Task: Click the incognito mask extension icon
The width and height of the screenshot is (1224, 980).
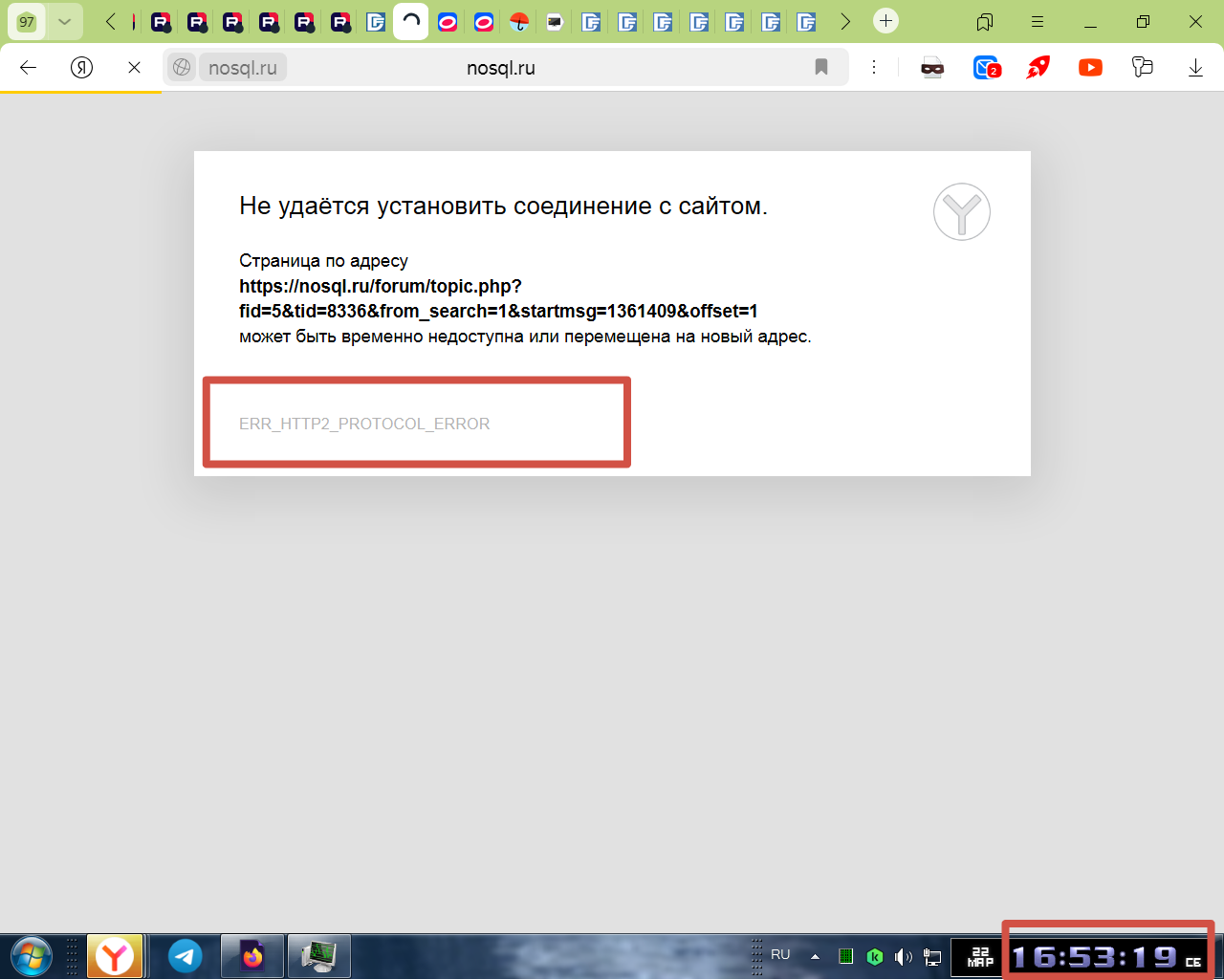Action: (x=932, y=67)
